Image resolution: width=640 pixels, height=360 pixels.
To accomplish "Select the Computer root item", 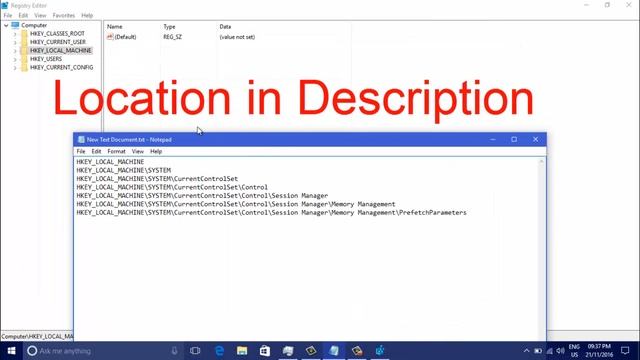I will 34,25.
